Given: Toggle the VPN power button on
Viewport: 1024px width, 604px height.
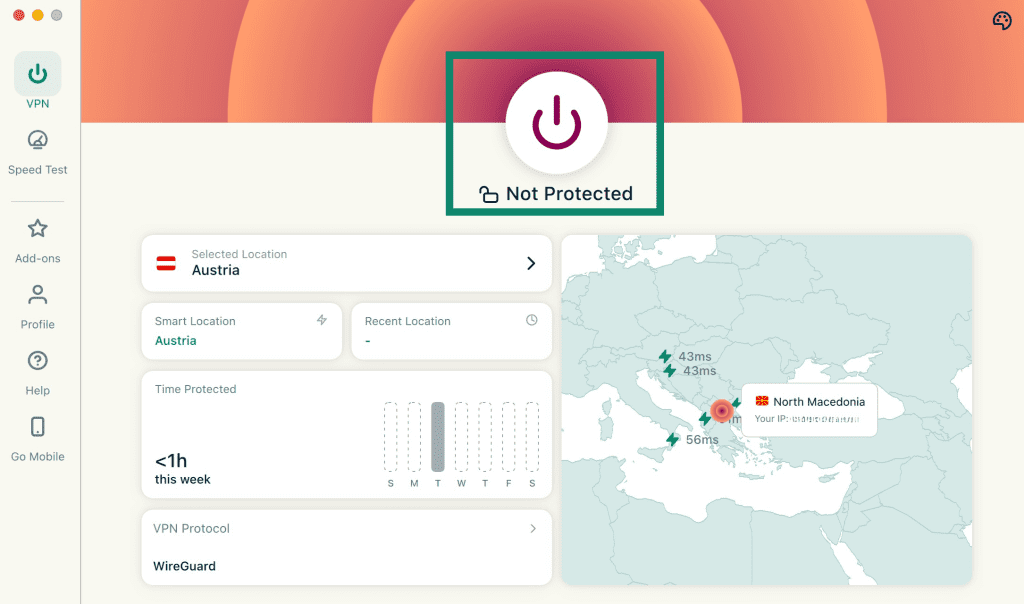Looking at the screenshot, I should pos(556,123).
